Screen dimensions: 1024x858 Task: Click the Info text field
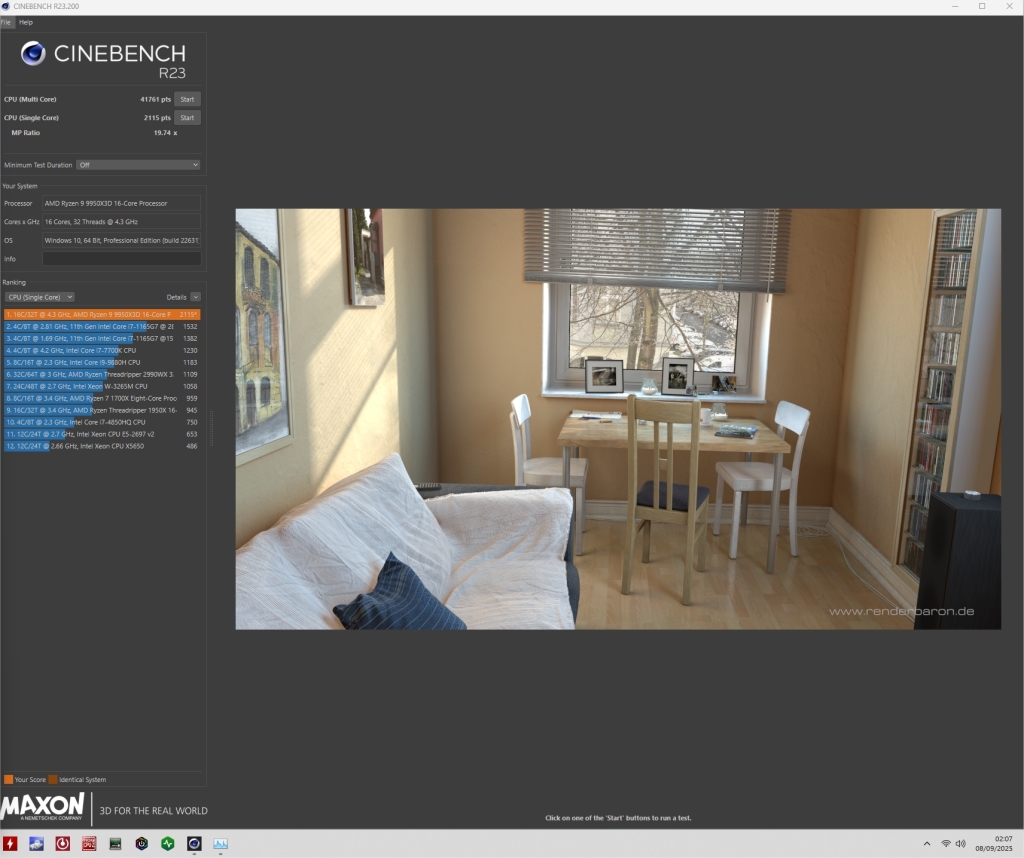[x=121, y=259]
